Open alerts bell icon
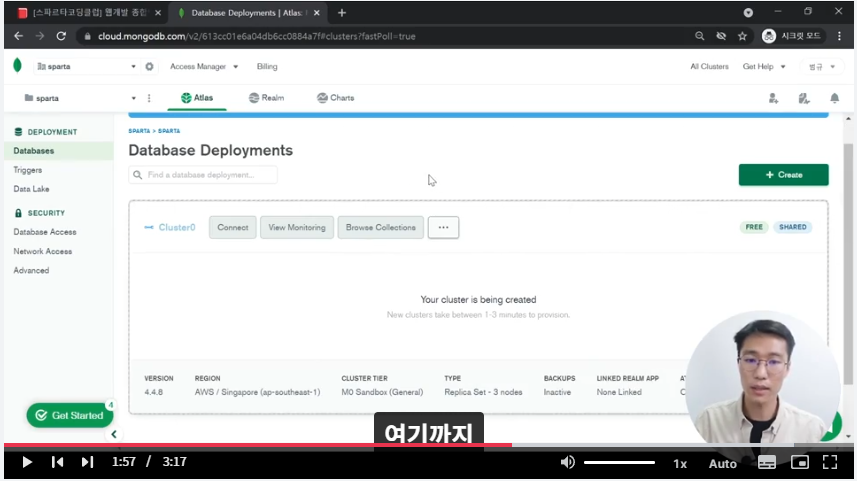 pos(835,98)
